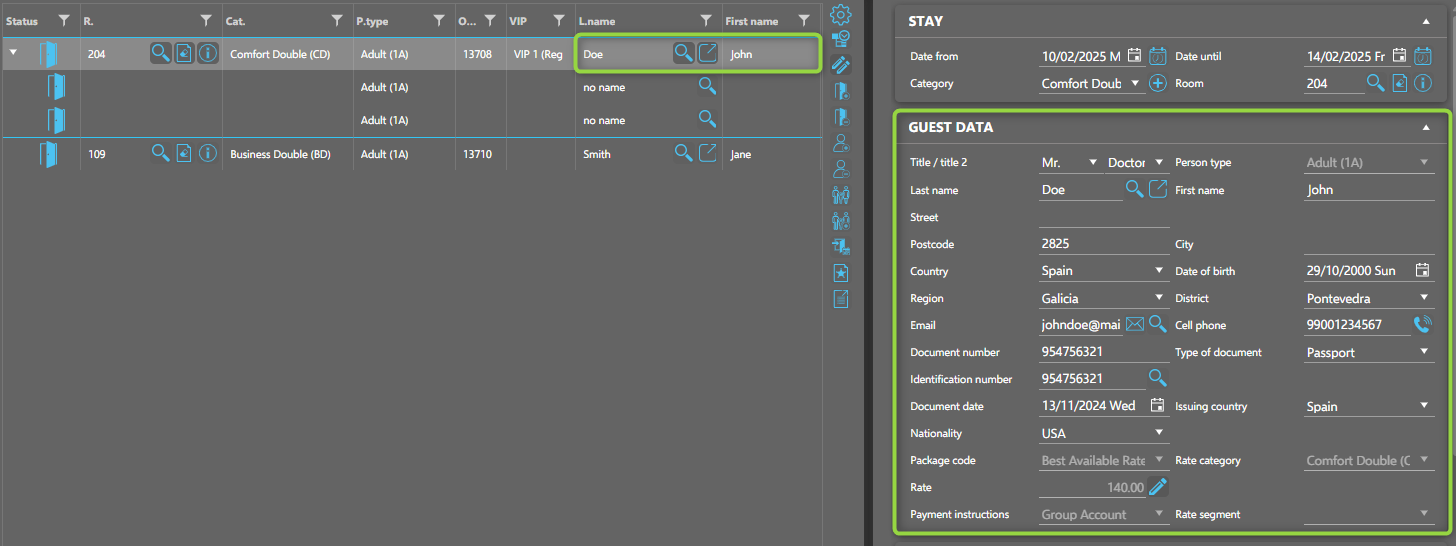Collapse the GUEST DATA section
Viewport: 1456px width, 546px height.
click(x=1425, y=128)
